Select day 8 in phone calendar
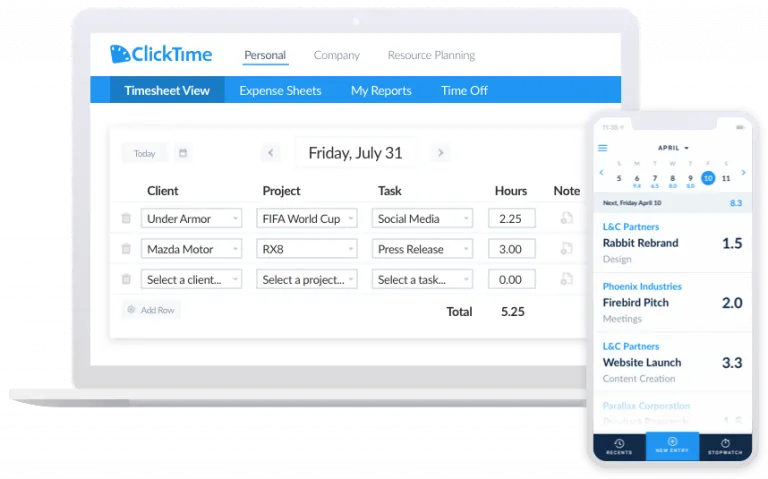 click(x=672, y=178)
